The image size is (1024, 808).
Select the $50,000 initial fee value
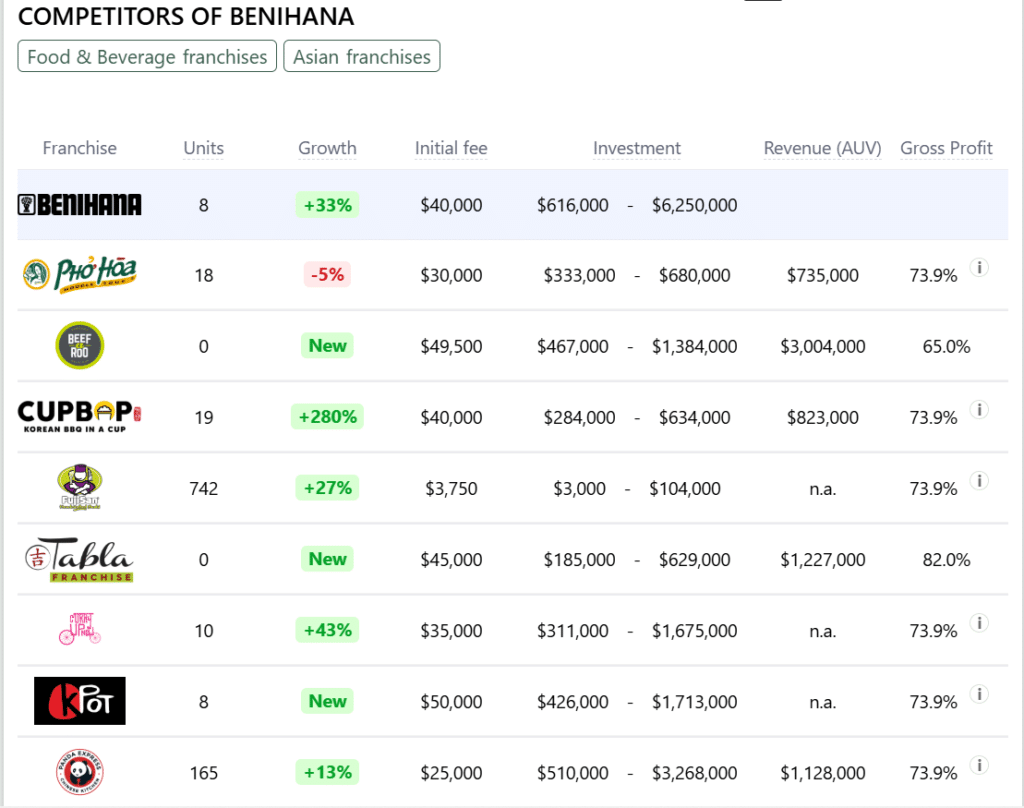pos(451,702)
